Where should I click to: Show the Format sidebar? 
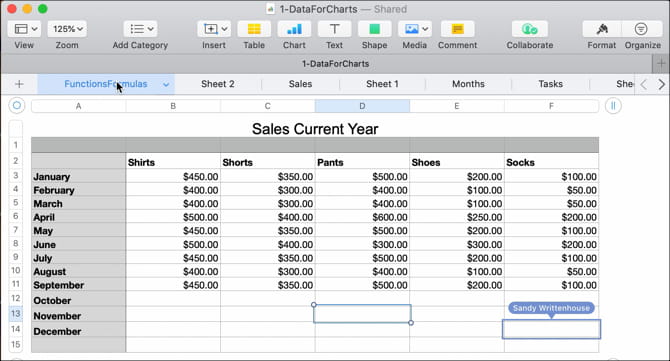click(x=602, y=29)
